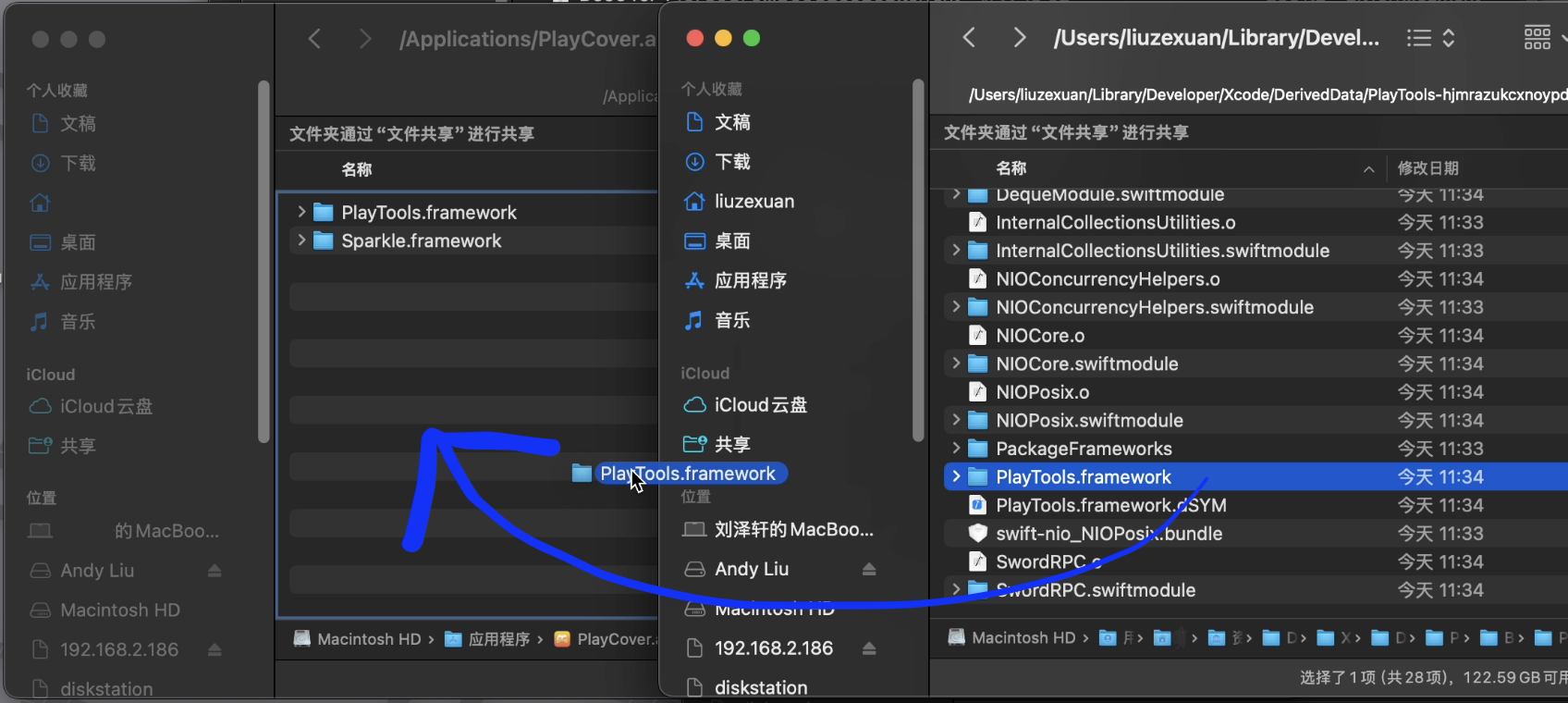Eject Andy Liu in front window sidebar
The width and height of the screenshot is (1568, 703).
pos(869,569)
